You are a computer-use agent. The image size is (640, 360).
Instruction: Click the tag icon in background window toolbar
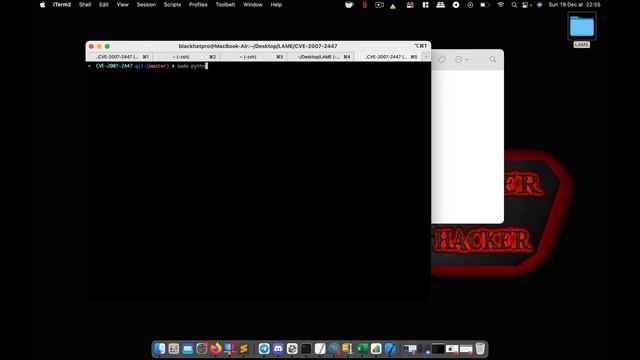[x=442, y=60]
